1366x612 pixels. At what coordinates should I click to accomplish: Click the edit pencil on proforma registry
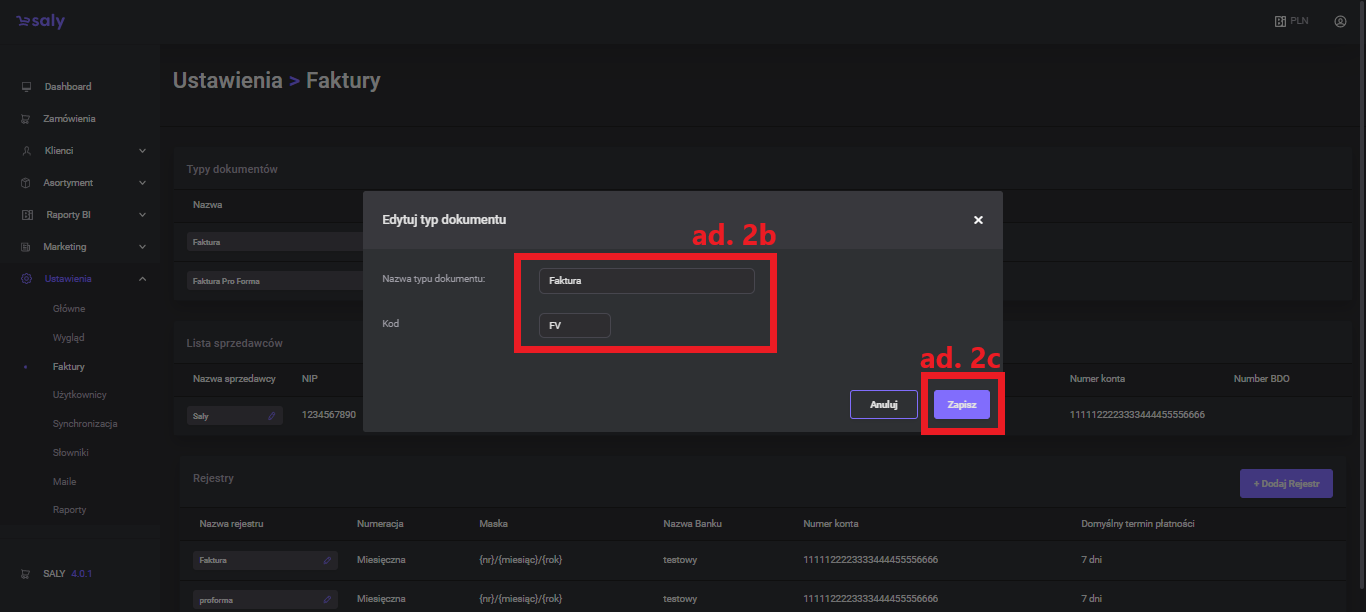tap(327, 600)
